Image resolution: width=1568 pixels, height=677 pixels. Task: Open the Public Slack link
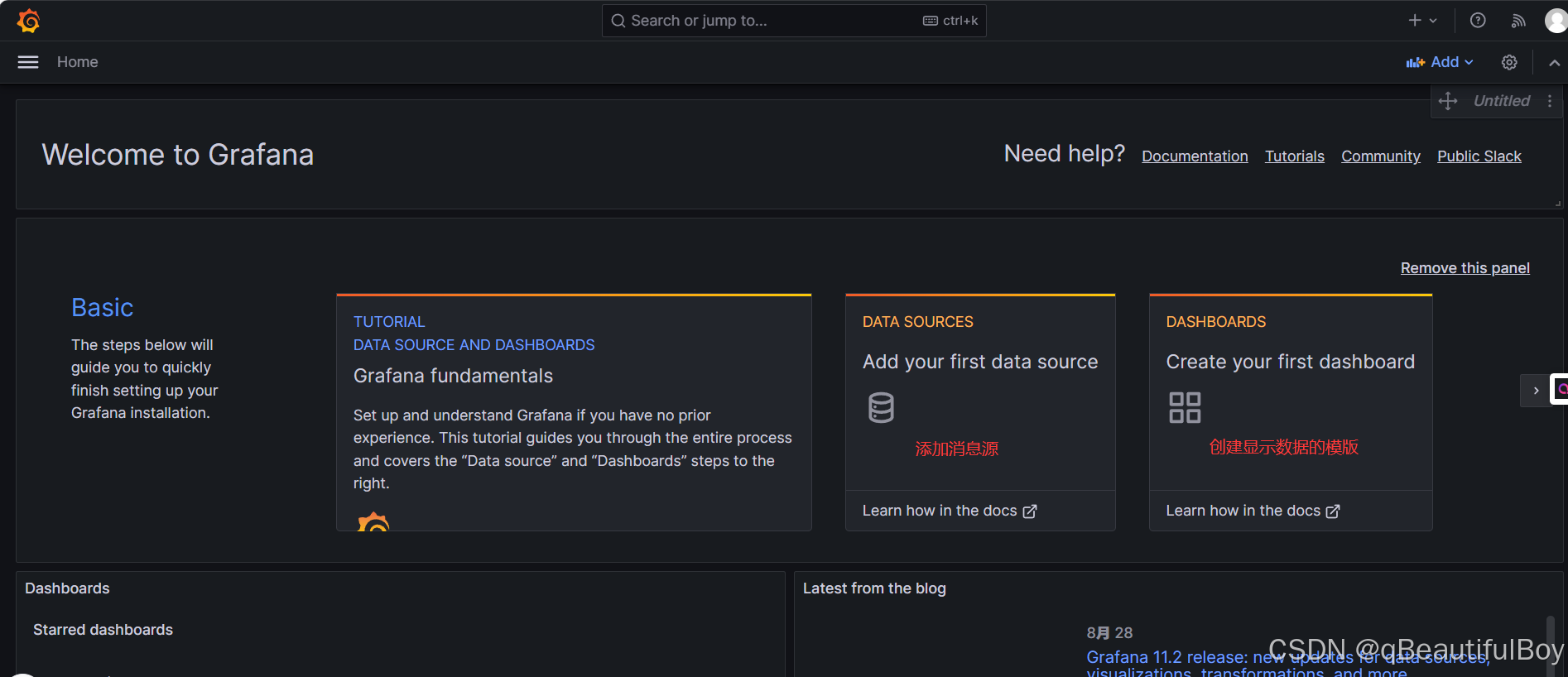click(x=1479, y=156)
